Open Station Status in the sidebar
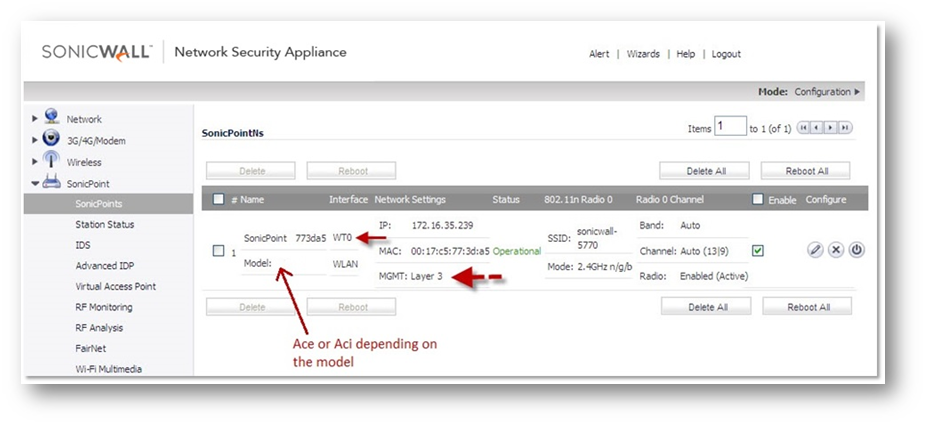The width and height of the screenshot is (927, 426). tap(104, 225)
